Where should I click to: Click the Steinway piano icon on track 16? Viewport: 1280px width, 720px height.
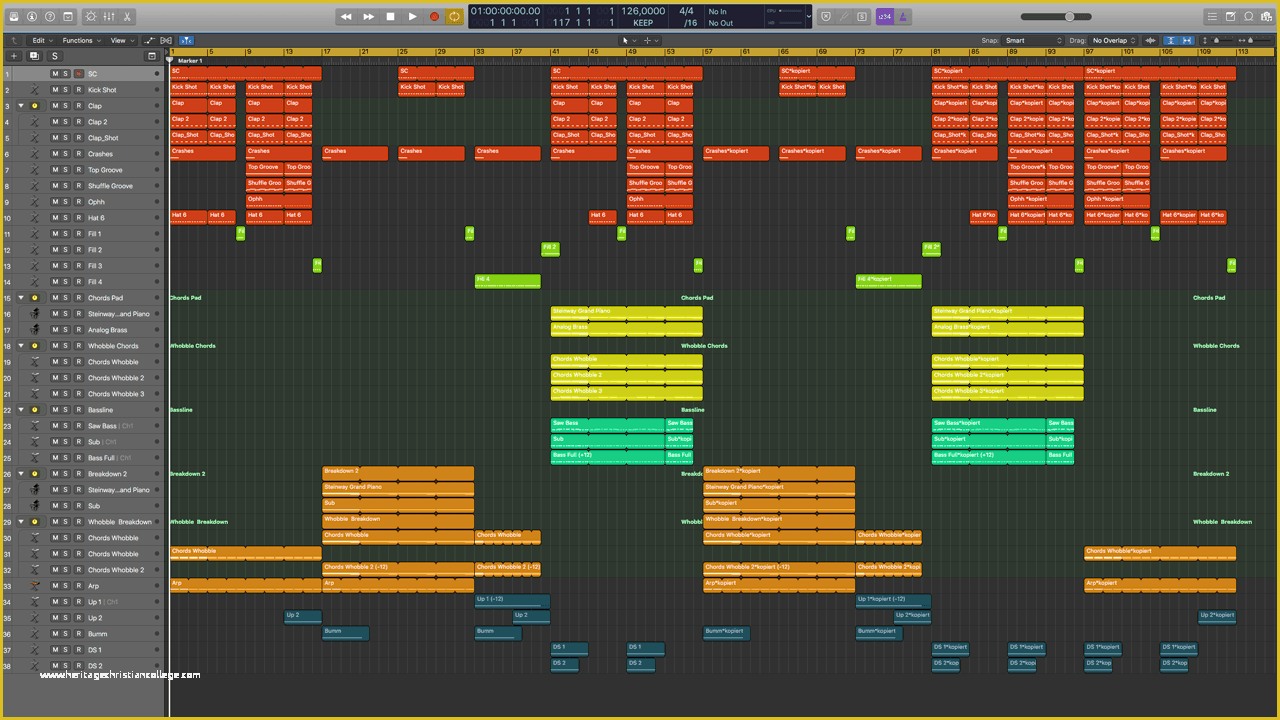click(34, 314)
